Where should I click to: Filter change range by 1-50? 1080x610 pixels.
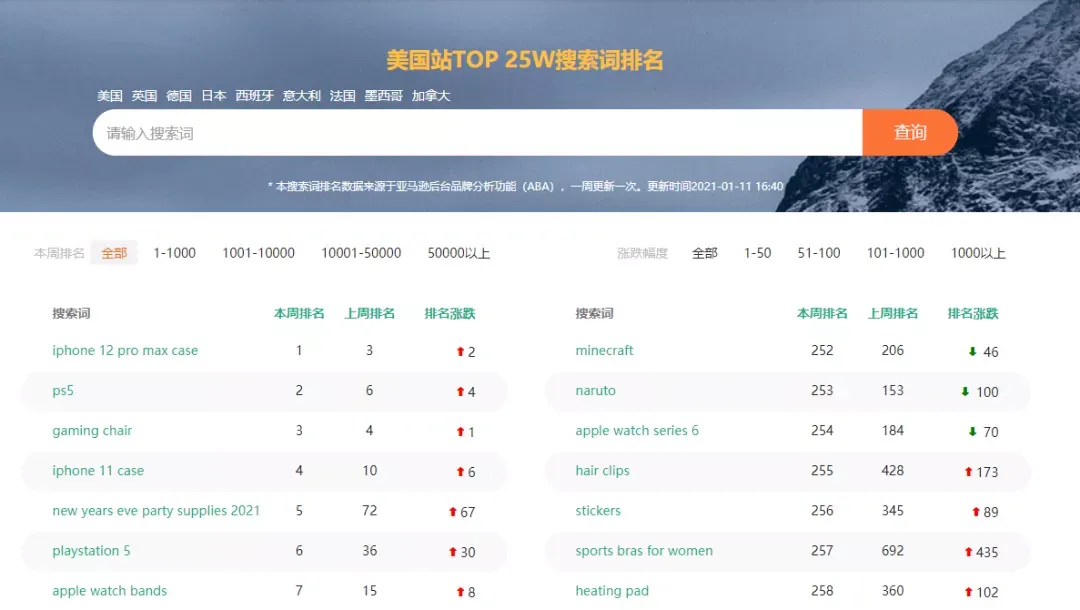[x=758, y=253]
